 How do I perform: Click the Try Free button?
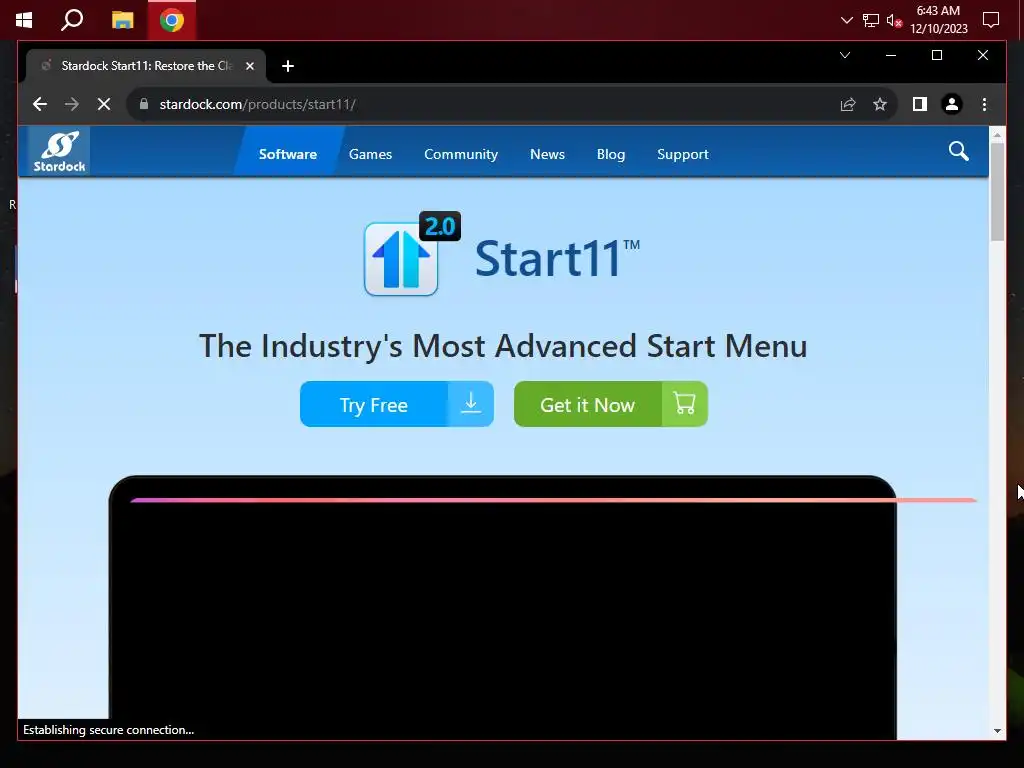point(396,404)
